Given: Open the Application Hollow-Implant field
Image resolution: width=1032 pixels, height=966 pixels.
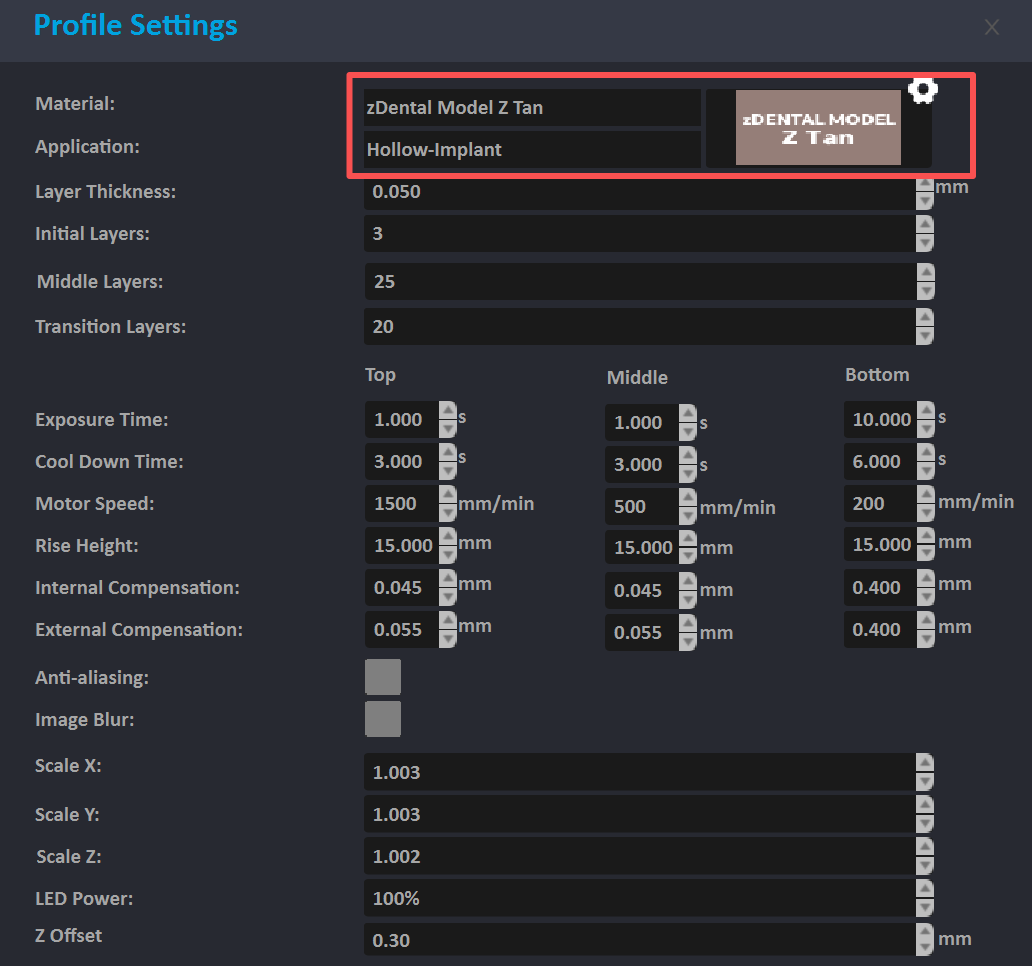Looking at the screenshot, I should coord(531,150).
